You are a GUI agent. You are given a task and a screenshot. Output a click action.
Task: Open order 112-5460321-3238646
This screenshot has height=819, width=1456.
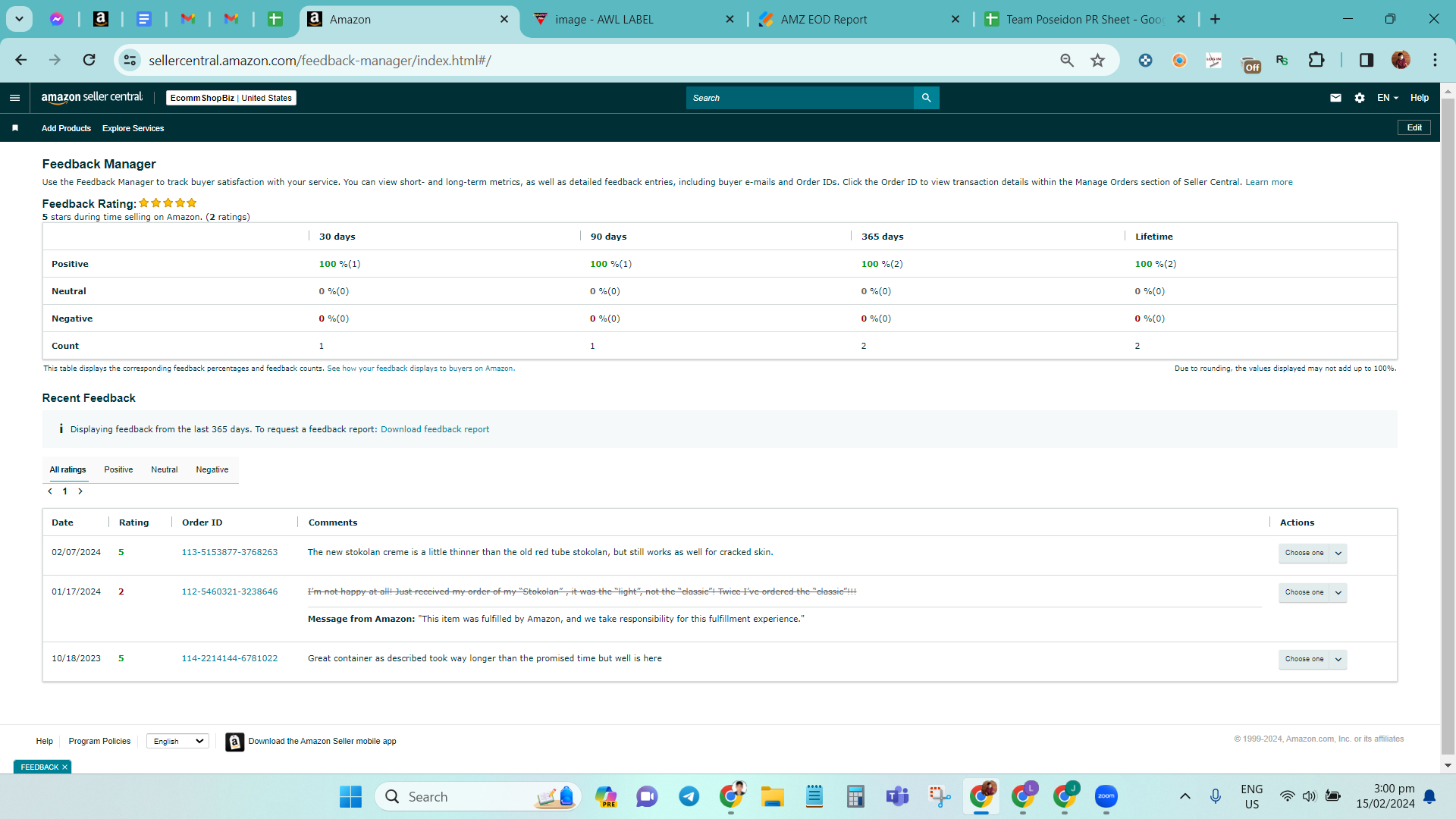pyautogui.click(x=230, y=591)
